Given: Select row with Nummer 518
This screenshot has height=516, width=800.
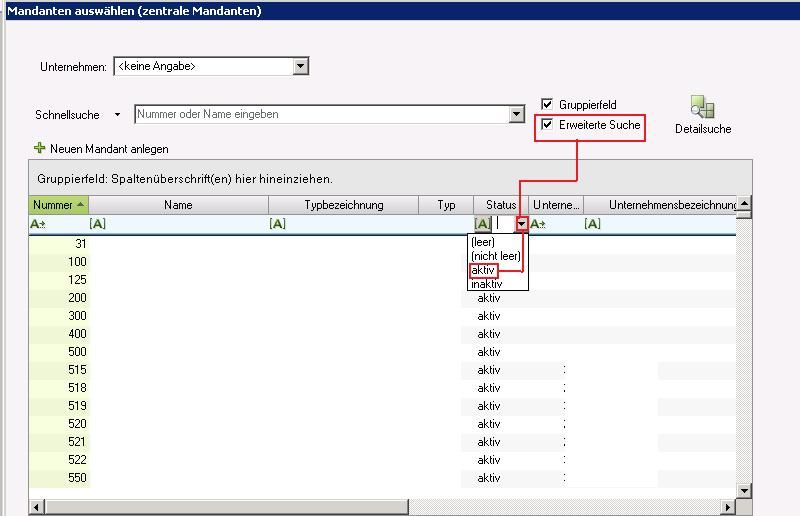Looking at the screenshot, I should point(382,388).
